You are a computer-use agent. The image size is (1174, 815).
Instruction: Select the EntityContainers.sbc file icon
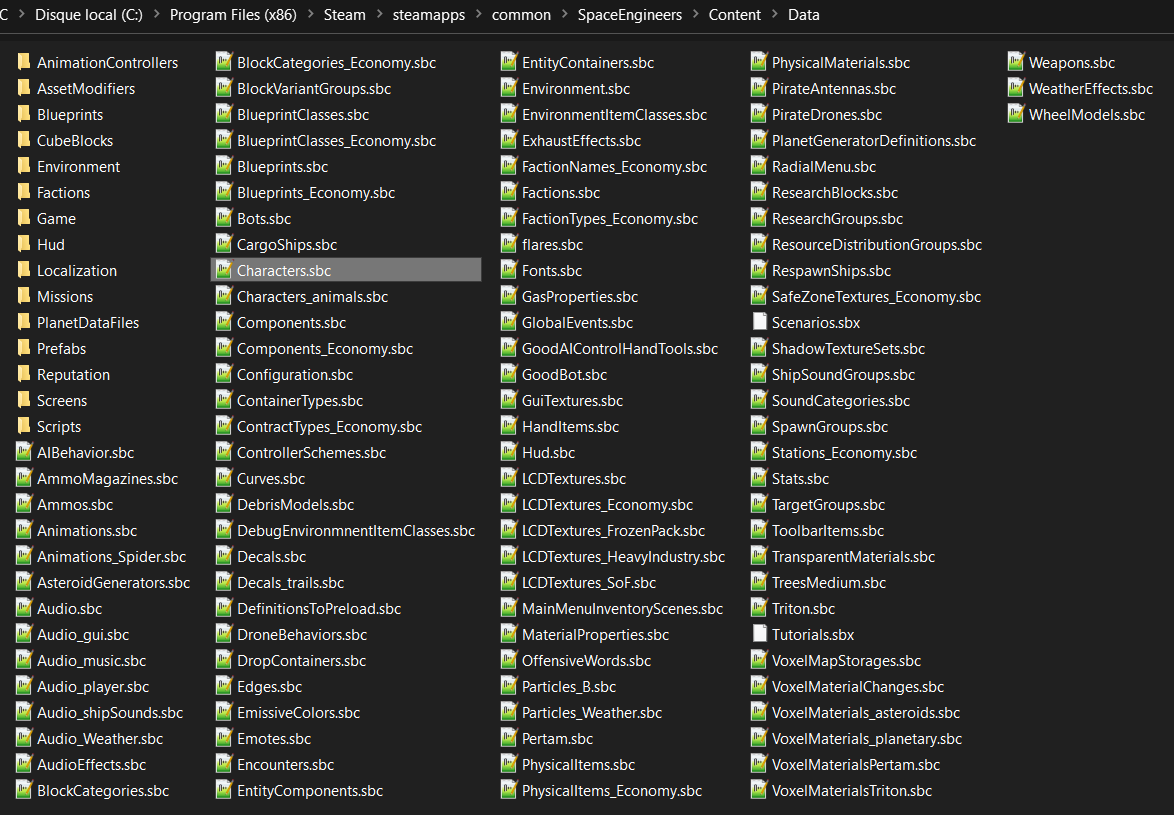[509, 63]
